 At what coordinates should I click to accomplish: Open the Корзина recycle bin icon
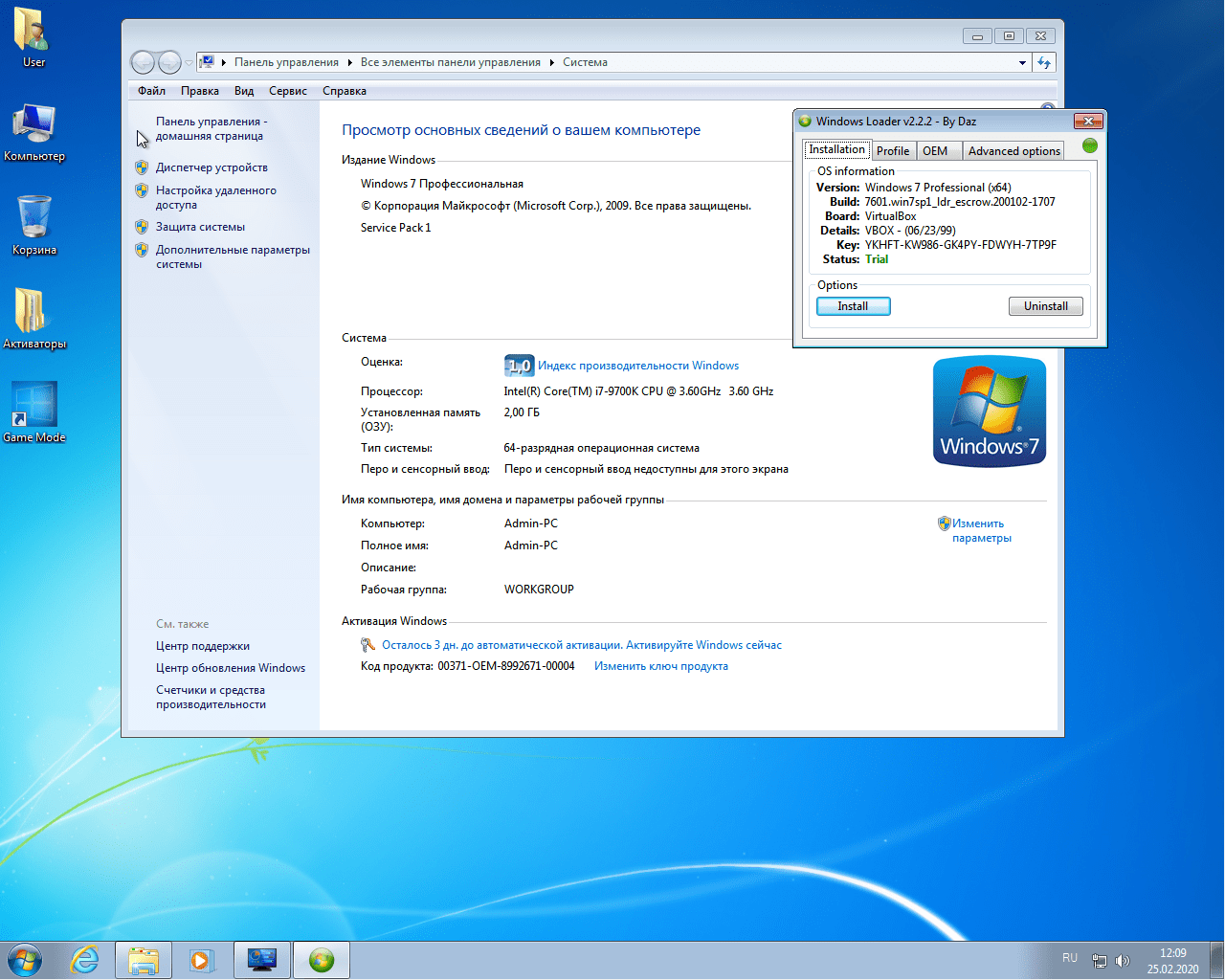click(x=33, y=226)
